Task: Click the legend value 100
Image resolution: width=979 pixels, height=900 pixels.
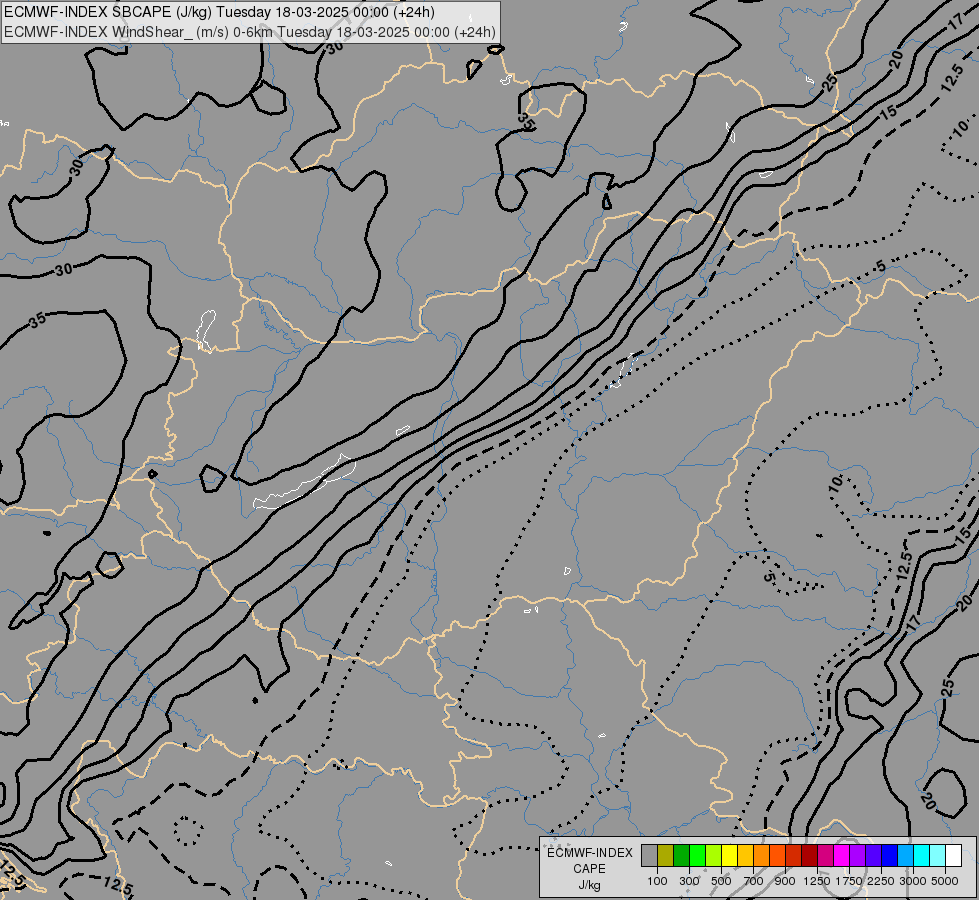Action: (x=657, y=881)
